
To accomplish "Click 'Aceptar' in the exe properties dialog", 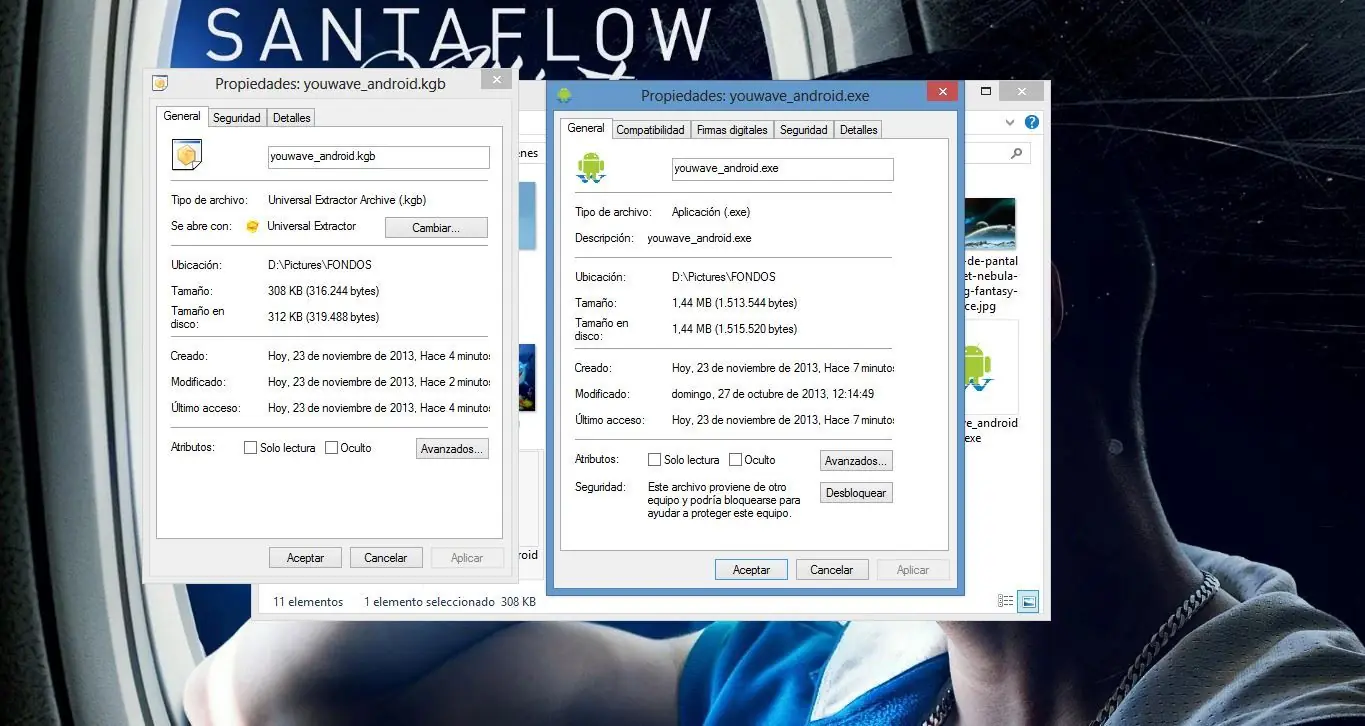I will point(751,570).
